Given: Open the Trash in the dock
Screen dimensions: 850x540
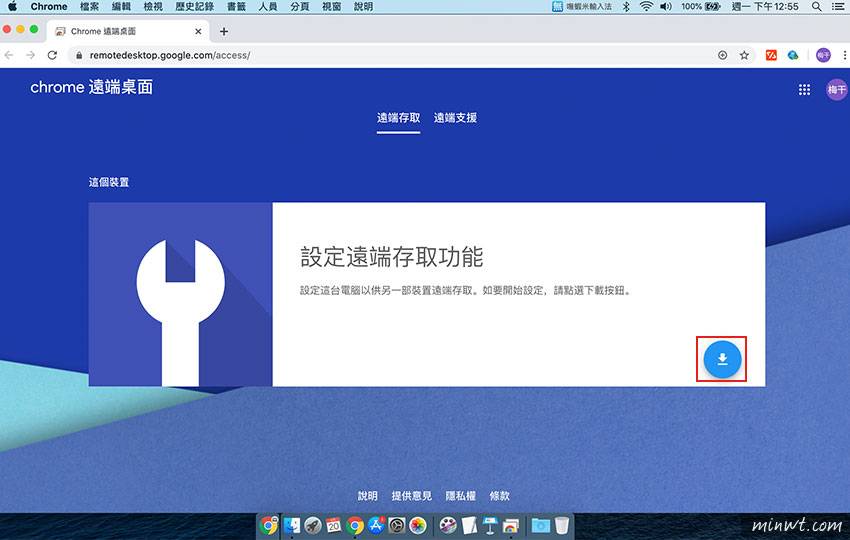Looking at the screenshot, I should 562,525.
